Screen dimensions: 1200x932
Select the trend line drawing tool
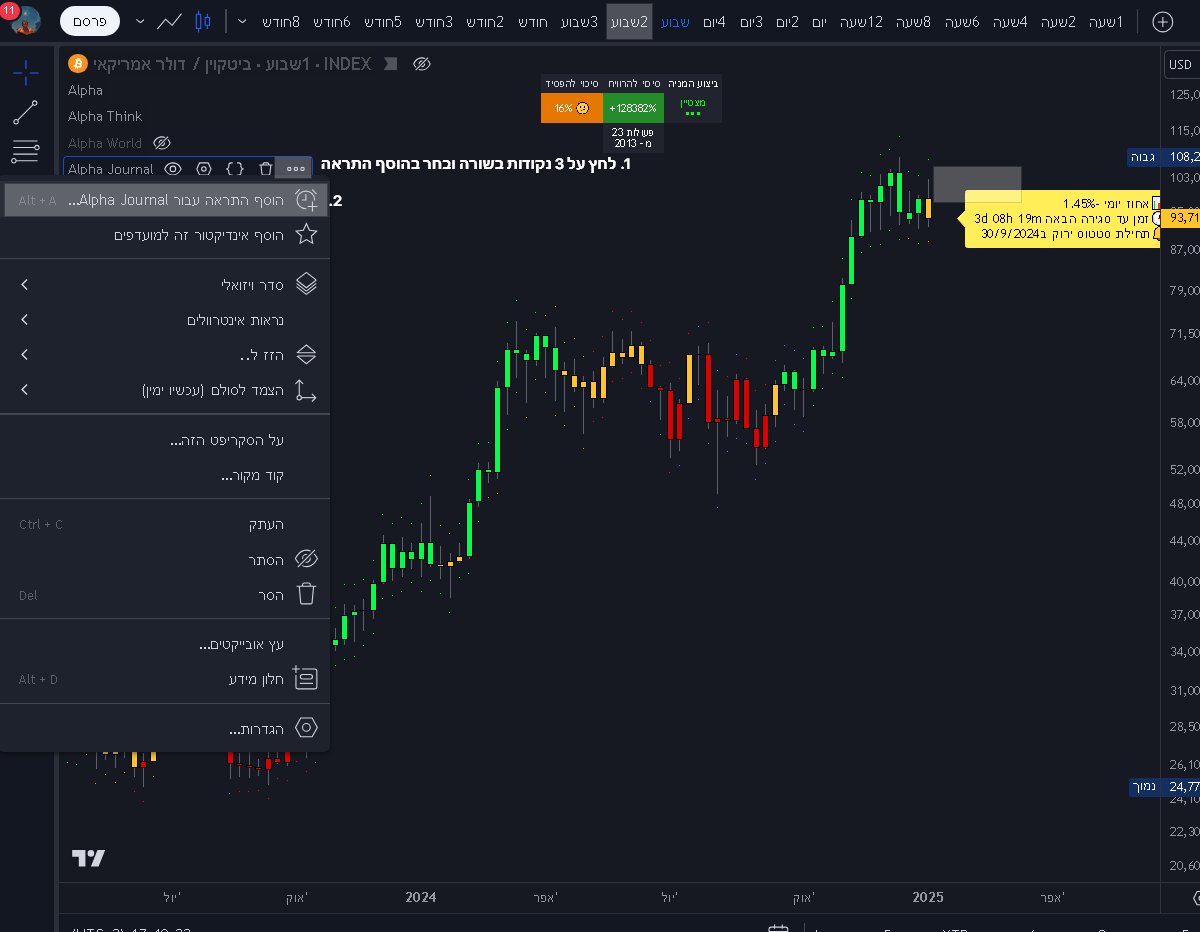coord(26,112)
